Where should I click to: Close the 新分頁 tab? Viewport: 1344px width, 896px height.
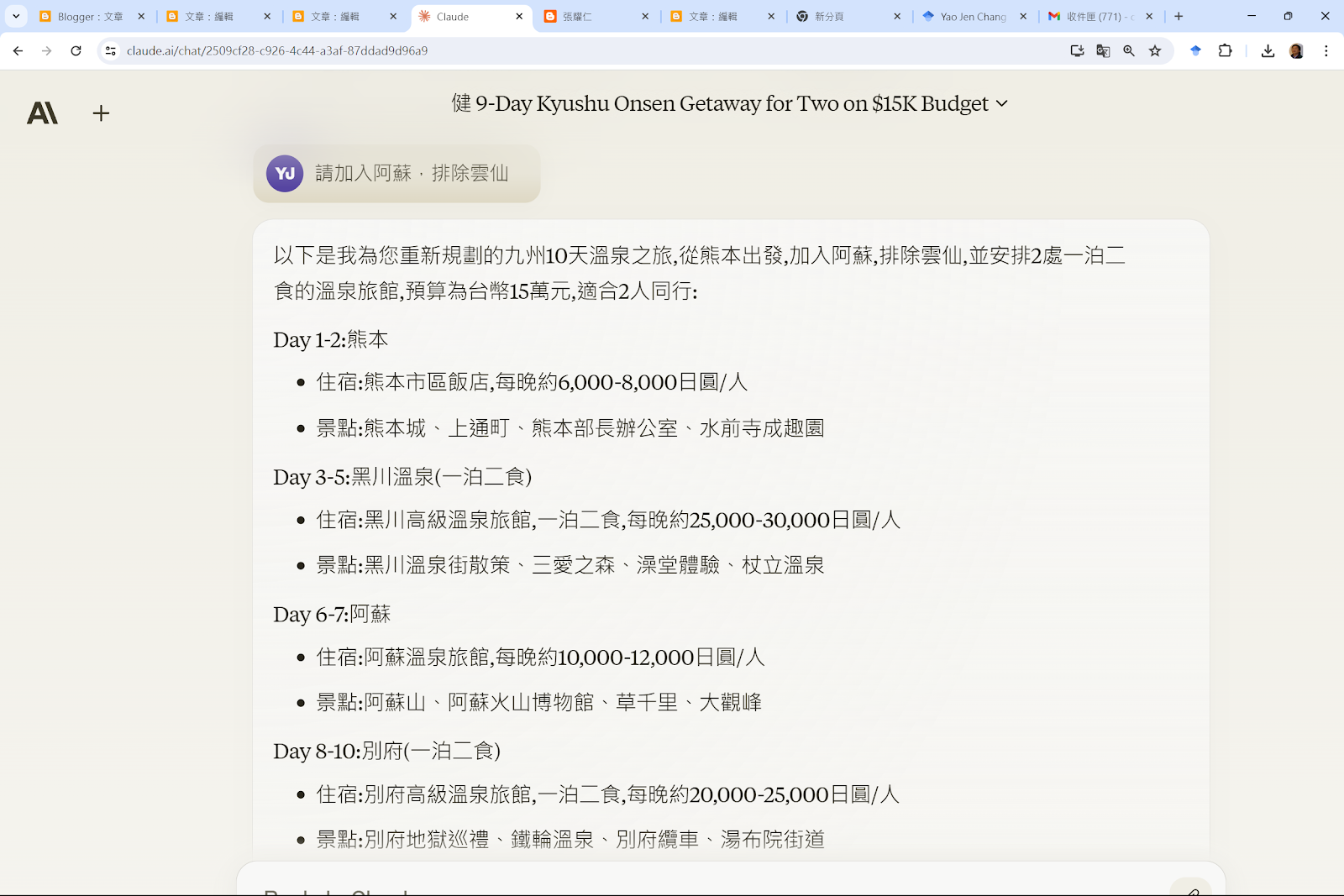897,17
